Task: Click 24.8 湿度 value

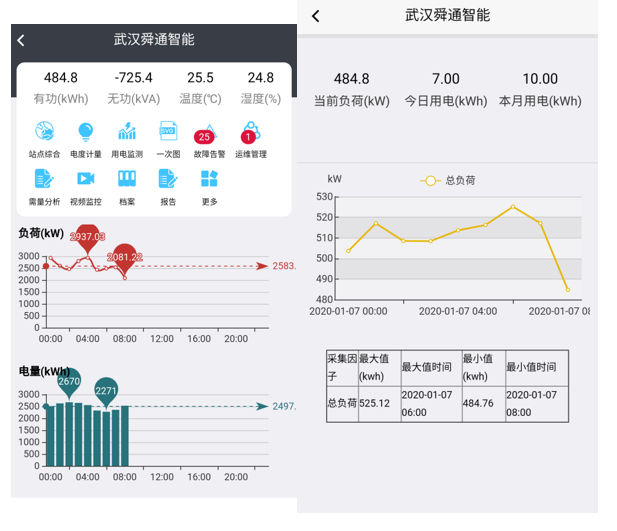Action: coord(260,78)
